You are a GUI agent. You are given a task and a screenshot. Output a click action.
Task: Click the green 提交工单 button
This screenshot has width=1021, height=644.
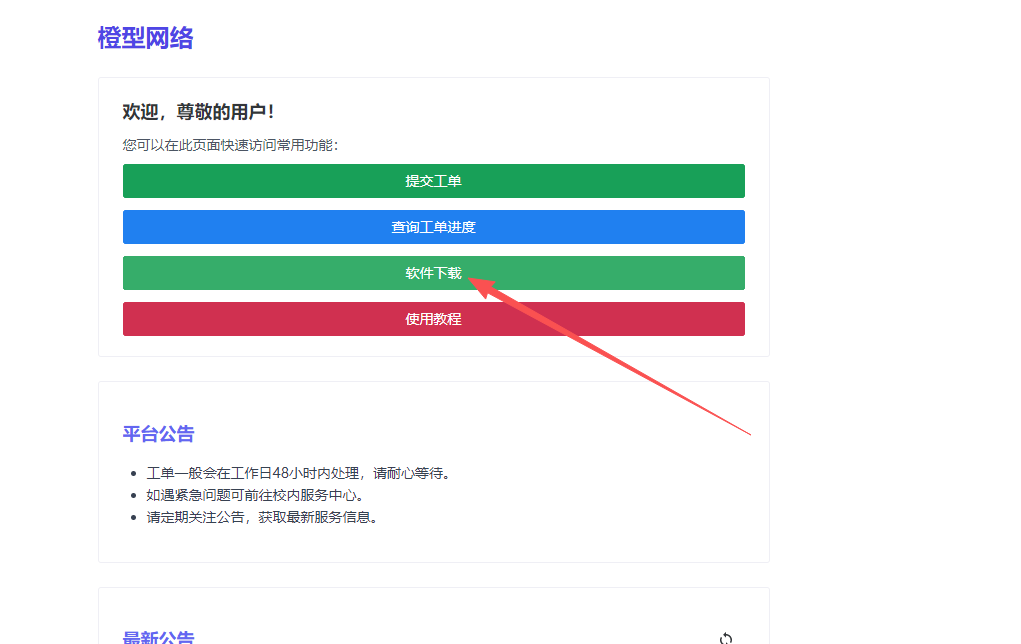[x=433, y=181]
